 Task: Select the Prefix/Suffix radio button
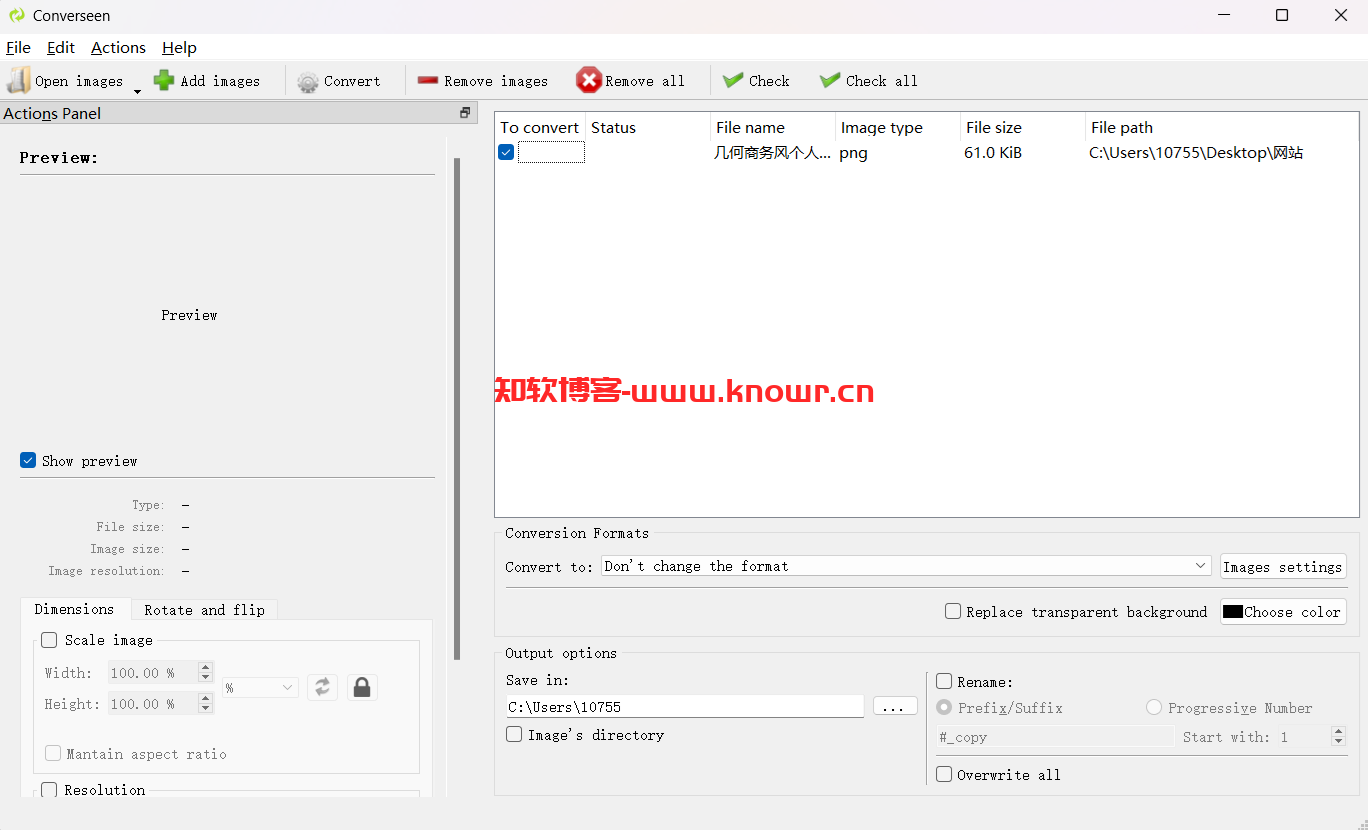point(944,707)
